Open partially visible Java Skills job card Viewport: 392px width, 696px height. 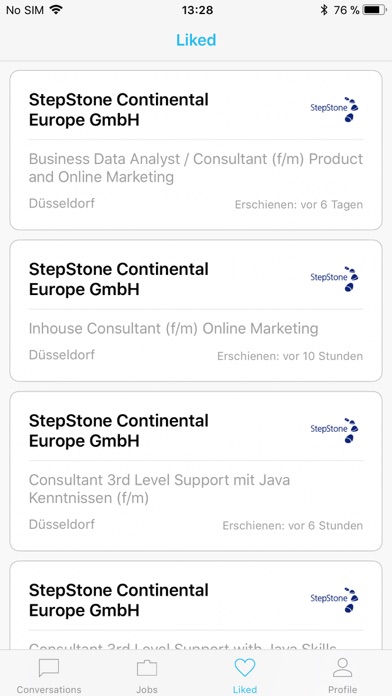pos(196,606)
